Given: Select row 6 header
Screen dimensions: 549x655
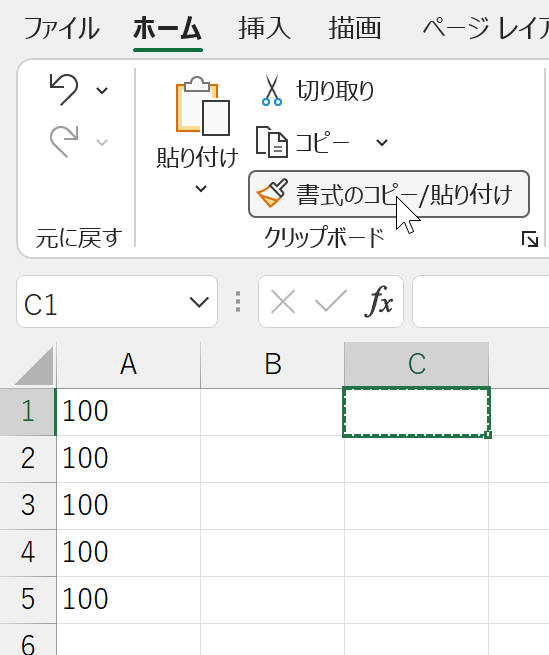Looking at the screenshot, I should [x=28, y=640].
